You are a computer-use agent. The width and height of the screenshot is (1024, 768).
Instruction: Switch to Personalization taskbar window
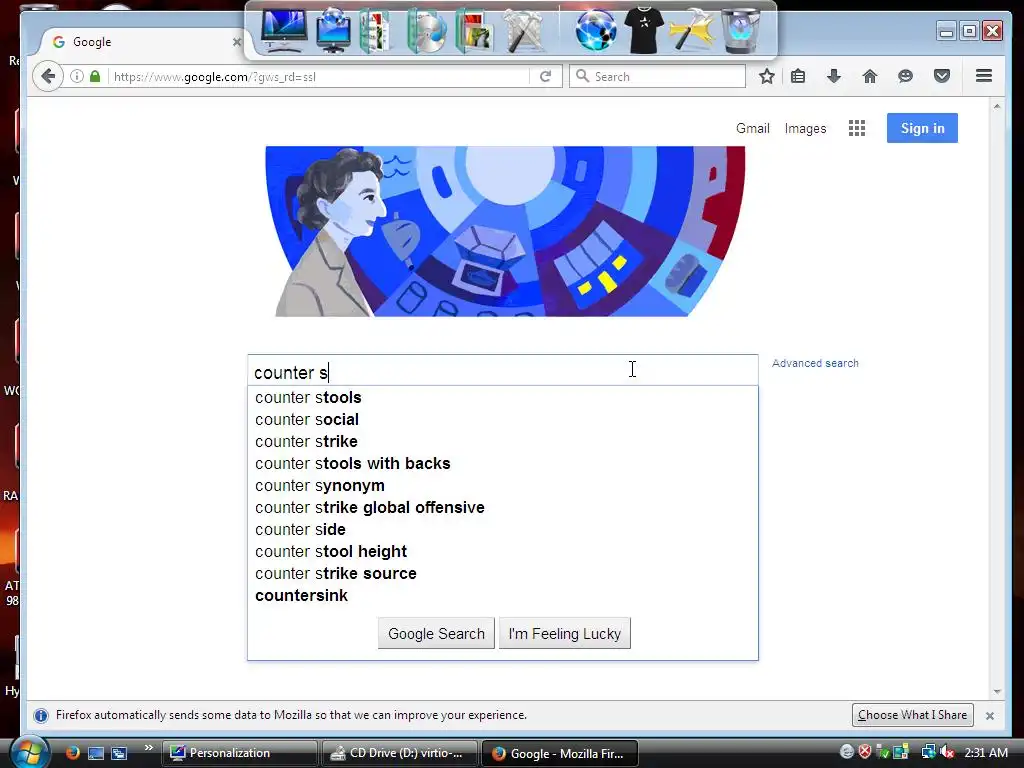(x=240, y=753)
